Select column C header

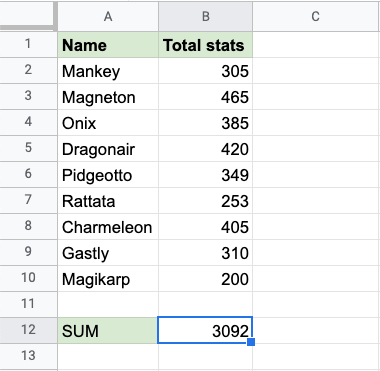coord(316,16)
